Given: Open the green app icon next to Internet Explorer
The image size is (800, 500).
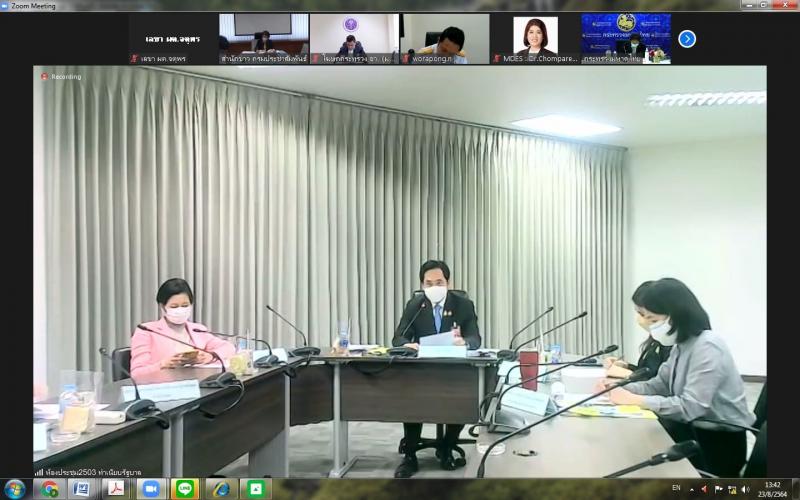Looking at the screenshot, I should (x=255, y=489).
